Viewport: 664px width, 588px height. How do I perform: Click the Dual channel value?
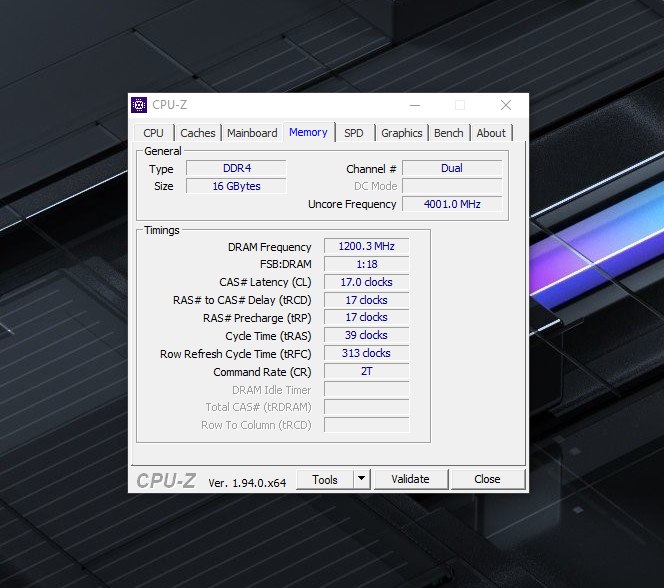point(452,168)
